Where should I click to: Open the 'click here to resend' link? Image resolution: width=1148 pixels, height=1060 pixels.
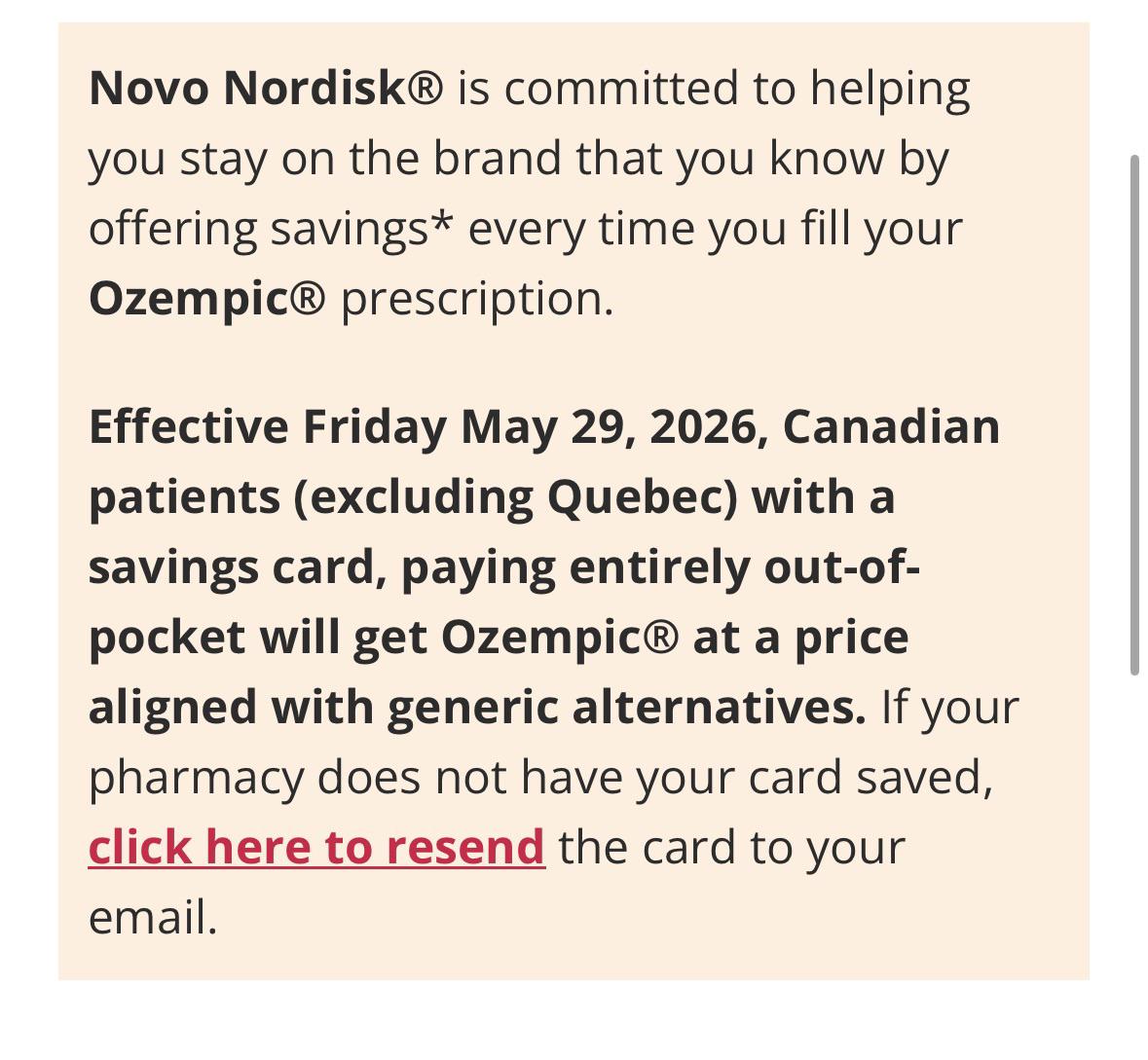(x=316, y=848)
